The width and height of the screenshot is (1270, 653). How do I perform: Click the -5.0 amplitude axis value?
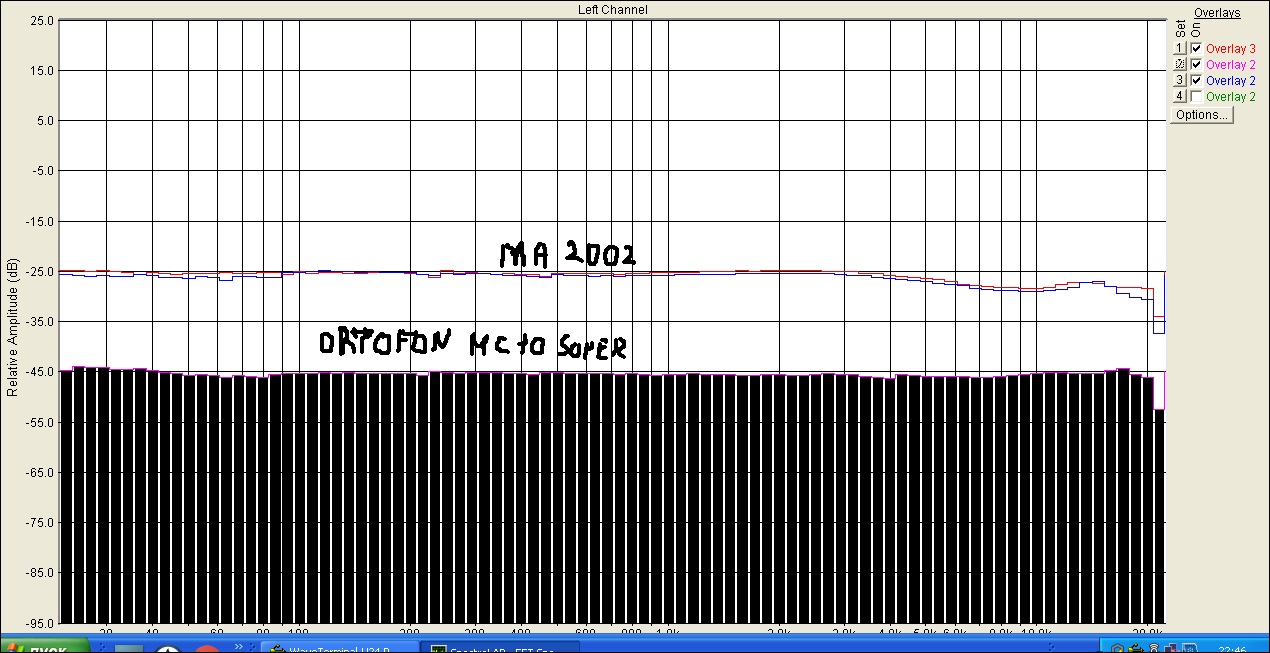[43, 171]
